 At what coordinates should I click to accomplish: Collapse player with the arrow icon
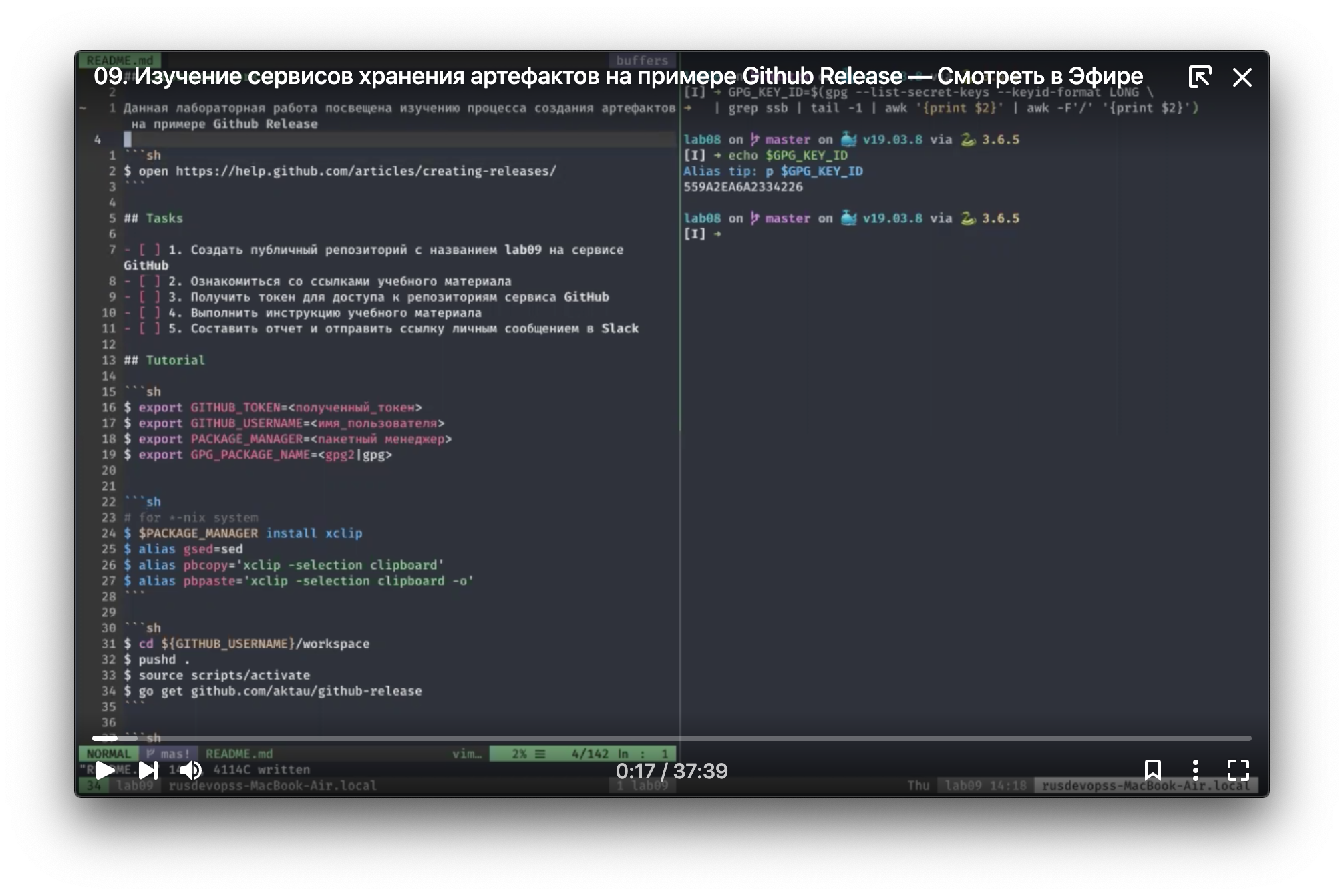point(1200,77)
